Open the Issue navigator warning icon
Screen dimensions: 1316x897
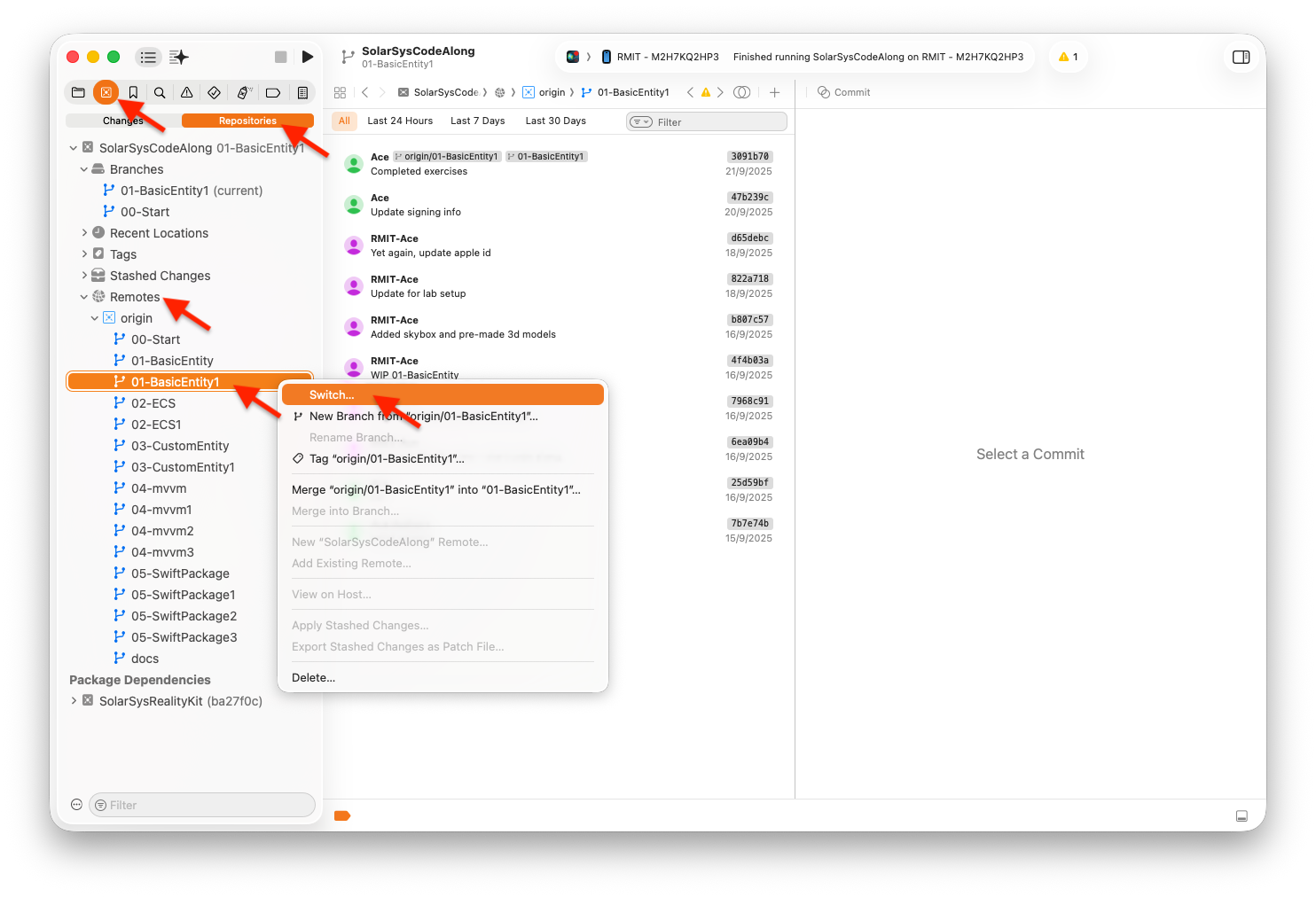pos(187,92)
